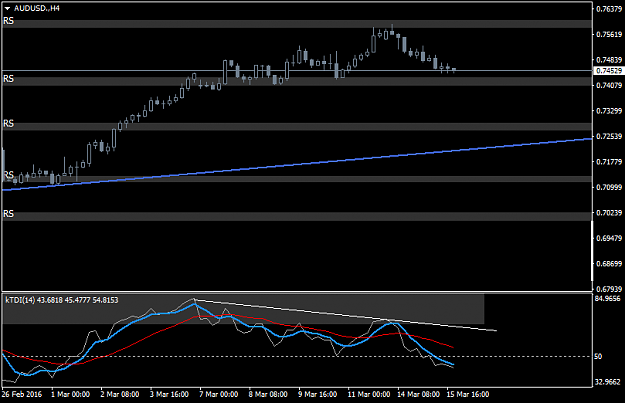This screenshot has height=403, width=625.
Task: Click the current price tag 0.74529
Action: click(x=609, y=71)
